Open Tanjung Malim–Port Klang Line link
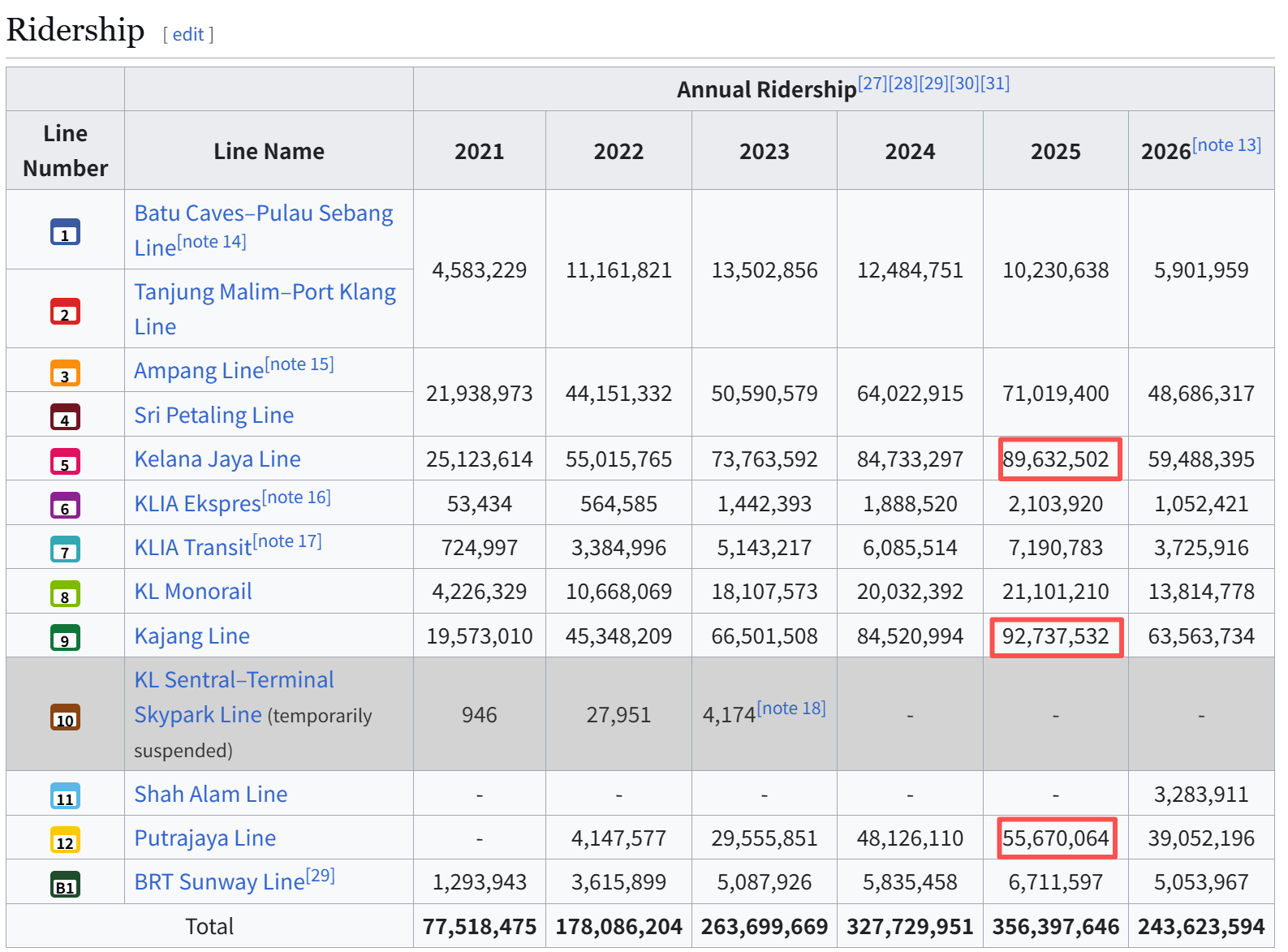Image resolution: width=1288 pixels, height=952 pixels. point(265,308)
